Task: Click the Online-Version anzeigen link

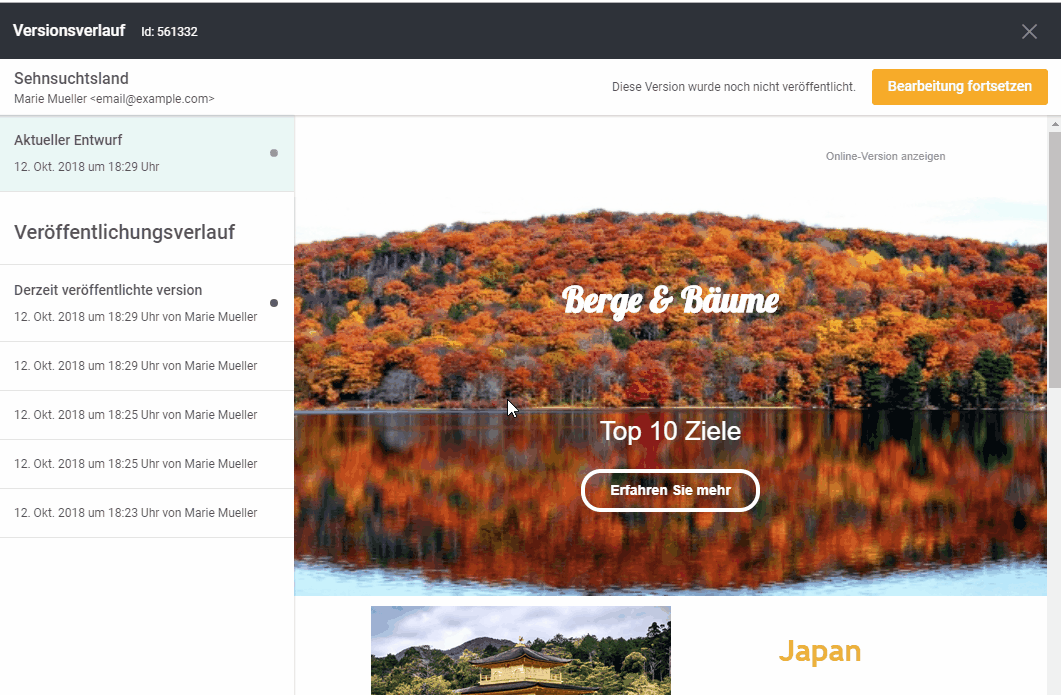Action: click(x=885, y=156)
